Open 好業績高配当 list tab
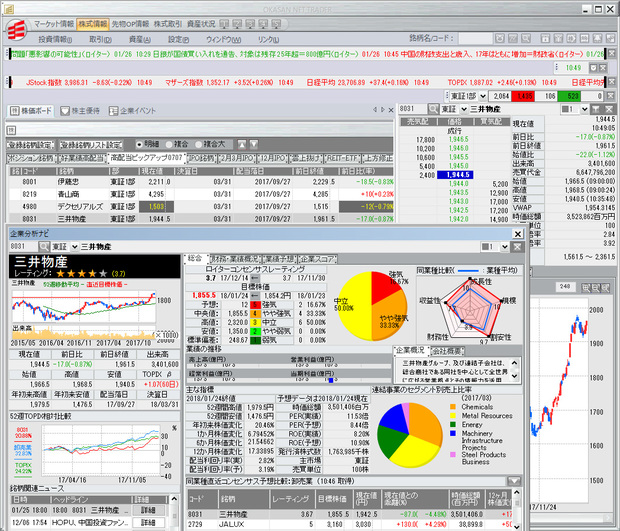The height and width of the screenshot is (531, 620). tap(83, 159)
